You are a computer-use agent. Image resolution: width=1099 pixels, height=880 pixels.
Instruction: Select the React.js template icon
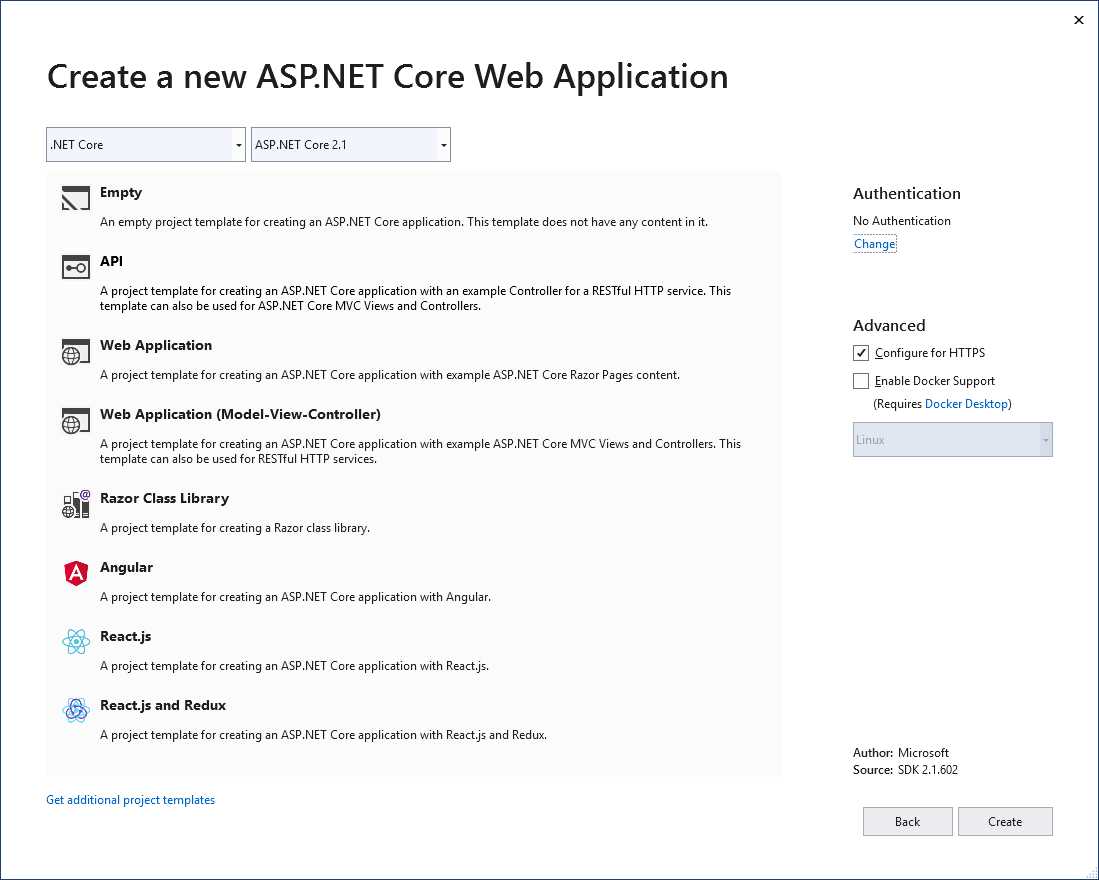point(75,642)
